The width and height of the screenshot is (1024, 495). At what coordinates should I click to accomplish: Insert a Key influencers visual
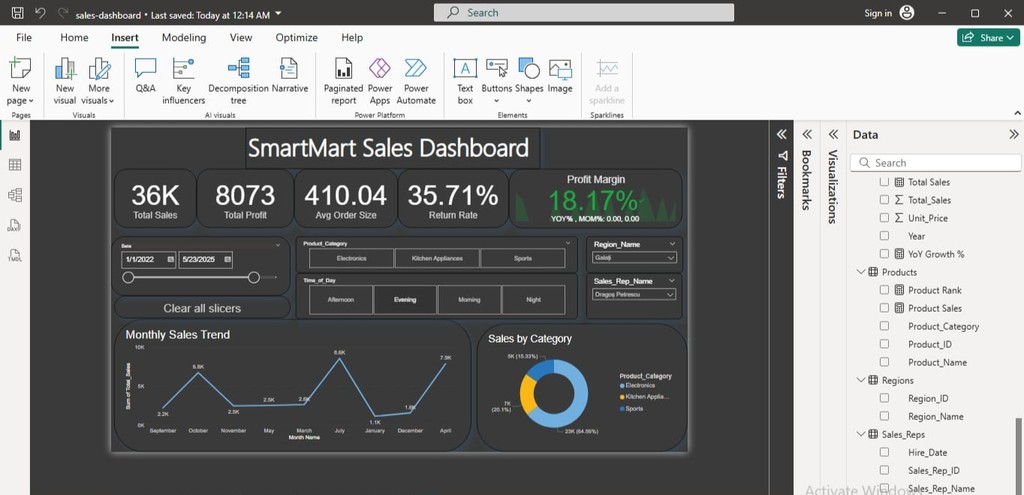(183, 80)
